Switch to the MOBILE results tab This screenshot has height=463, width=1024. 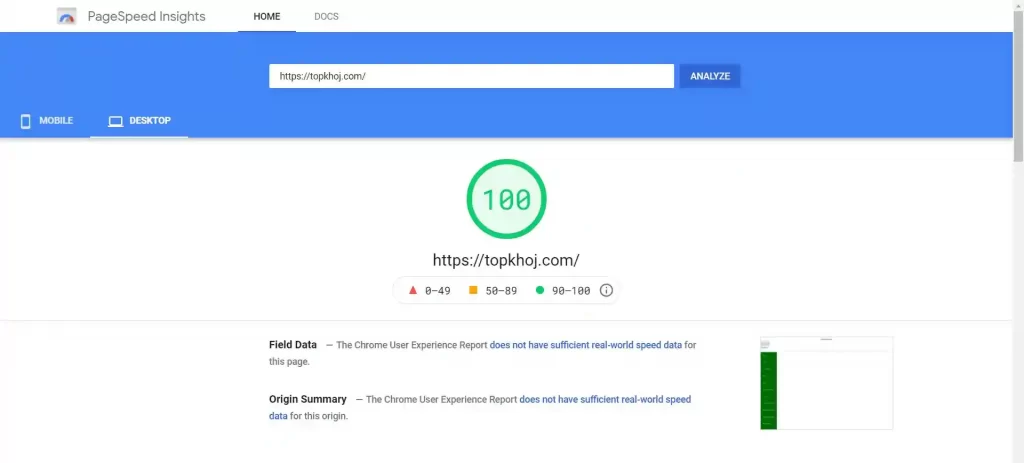[46, 121]
